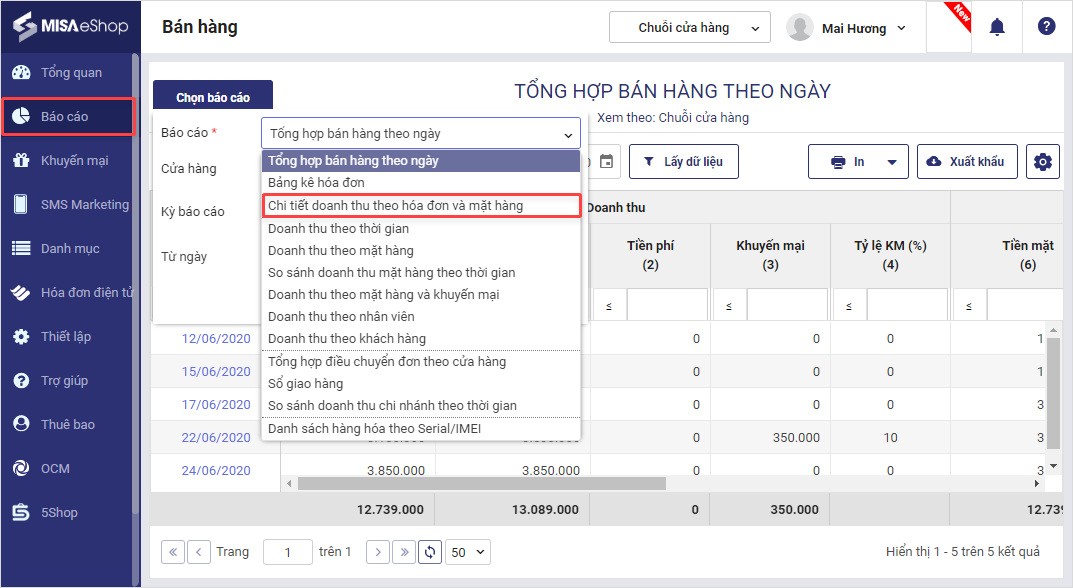Open page size 50 dropdown

(x=468, y=552)
